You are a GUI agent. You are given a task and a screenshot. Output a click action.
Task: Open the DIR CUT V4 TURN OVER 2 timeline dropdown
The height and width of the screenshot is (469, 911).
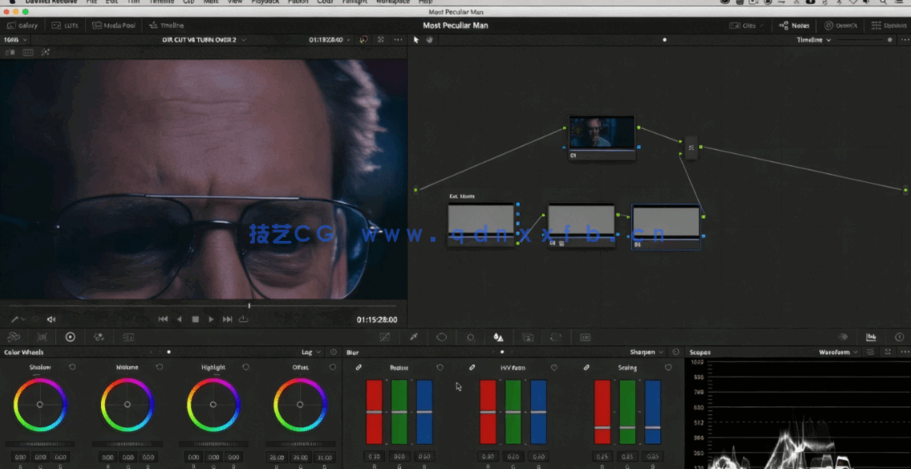pos(204,40)
